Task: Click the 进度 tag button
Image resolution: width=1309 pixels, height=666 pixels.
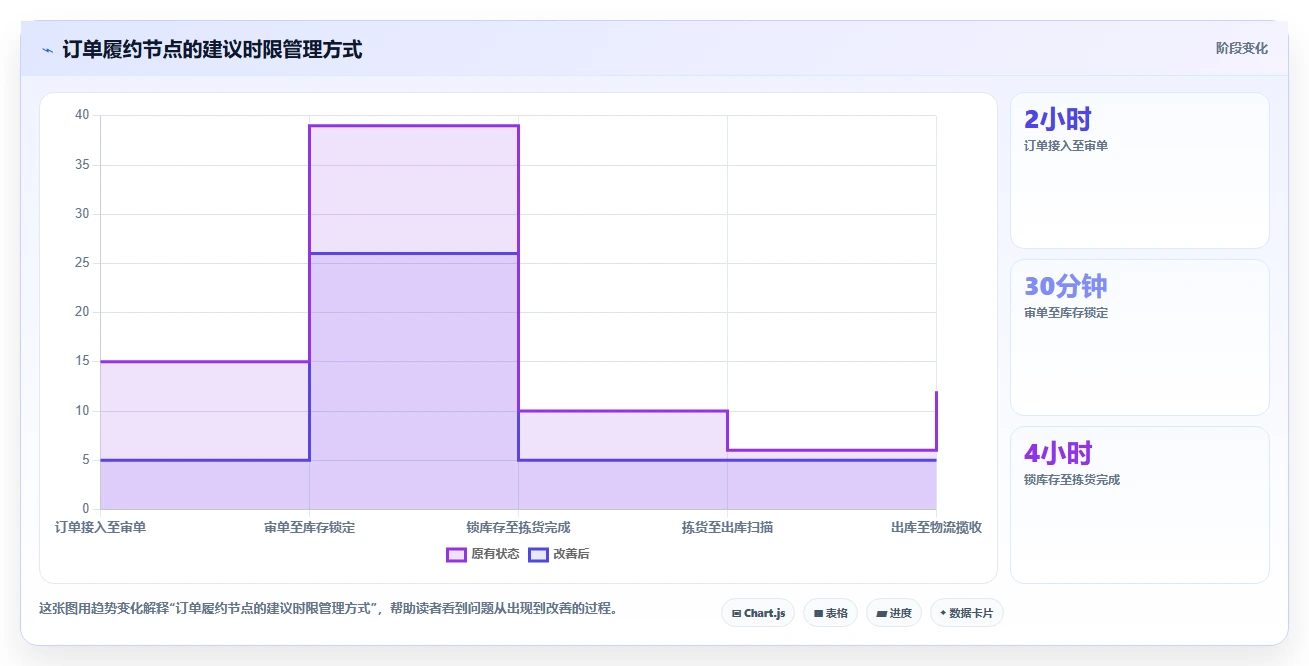Action: click(x=894, y=613)
